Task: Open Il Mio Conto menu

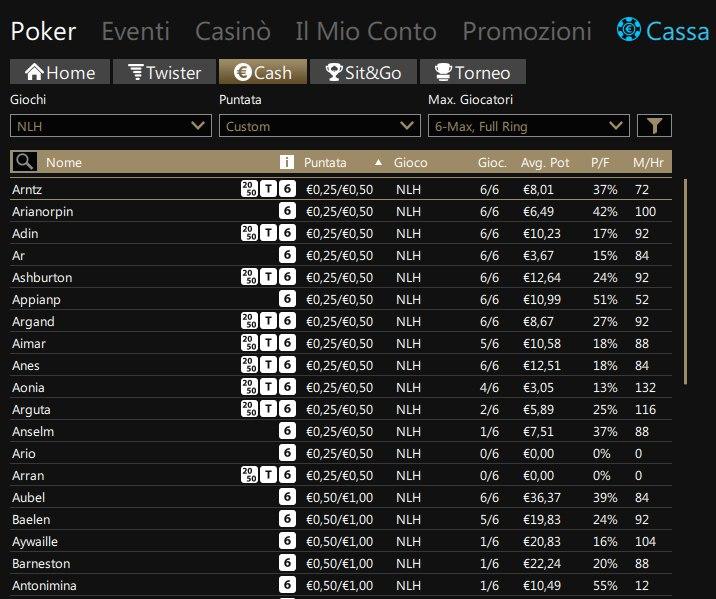Action: [x=366, y=31]
